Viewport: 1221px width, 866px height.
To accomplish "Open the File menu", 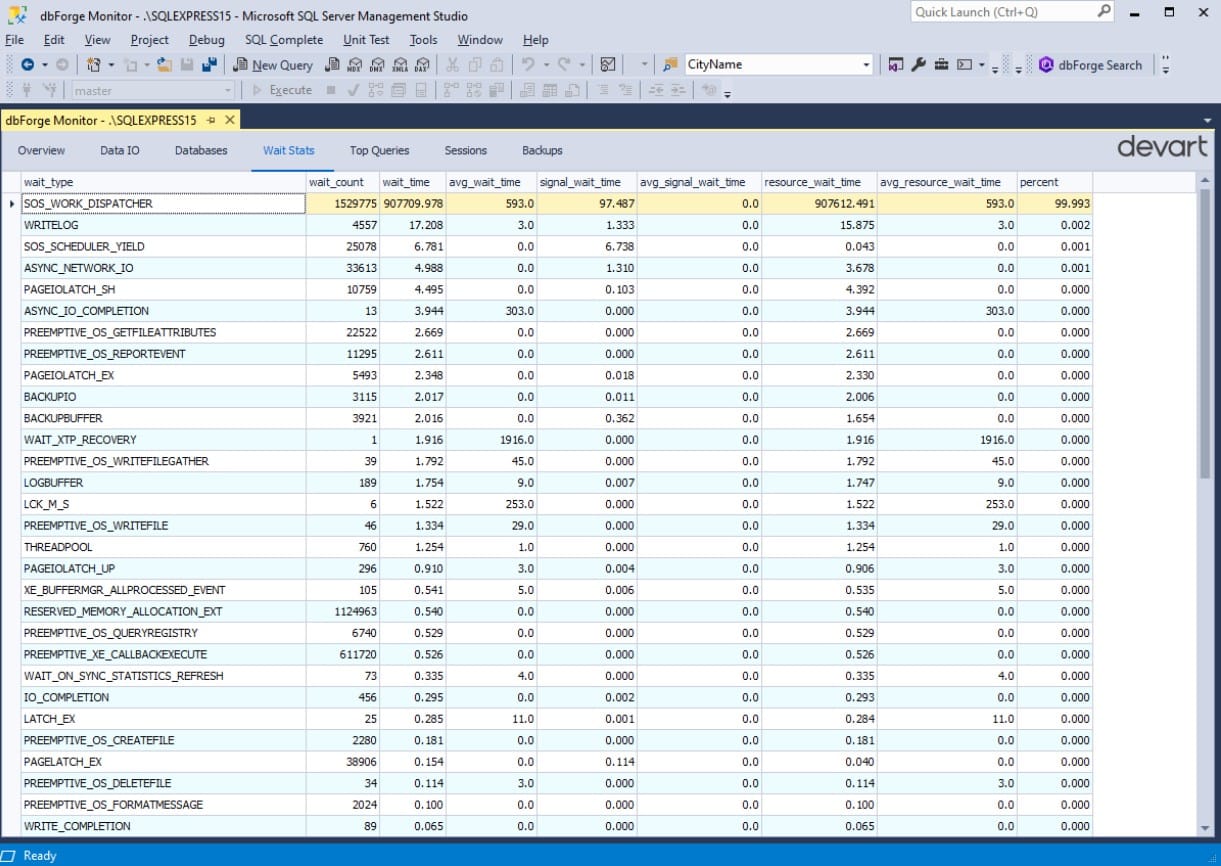I will [15, 39].
